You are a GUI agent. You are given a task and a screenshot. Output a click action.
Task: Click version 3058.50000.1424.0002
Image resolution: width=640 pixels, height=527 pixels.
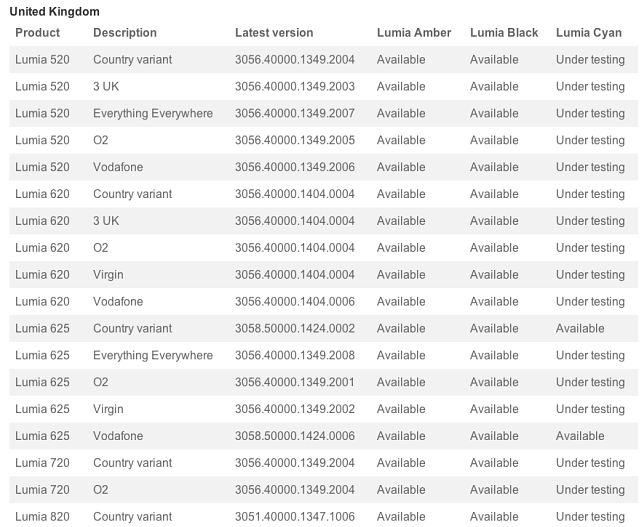point(295,329)
